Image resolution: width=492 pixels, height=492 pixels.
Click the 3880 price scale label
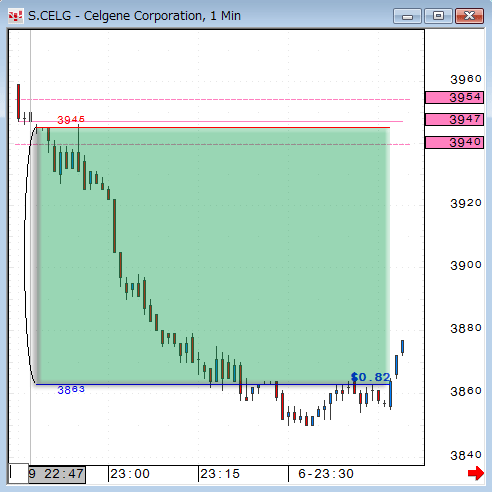[x=466, y=328]
